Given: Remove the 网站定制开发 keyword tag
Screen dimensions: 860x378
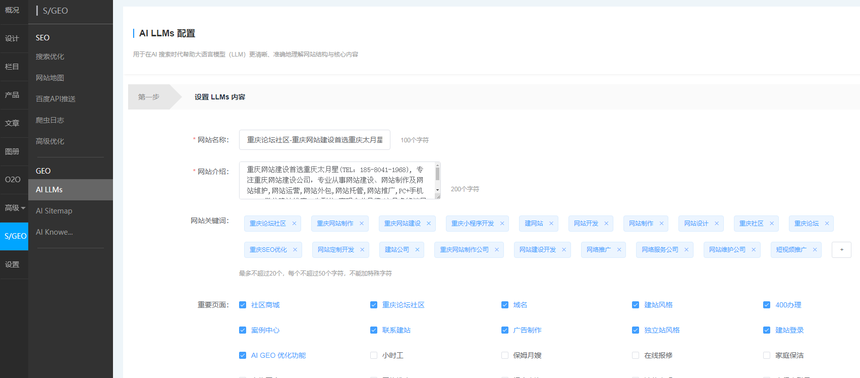Looking at the screenshot, I should (363, 250).
